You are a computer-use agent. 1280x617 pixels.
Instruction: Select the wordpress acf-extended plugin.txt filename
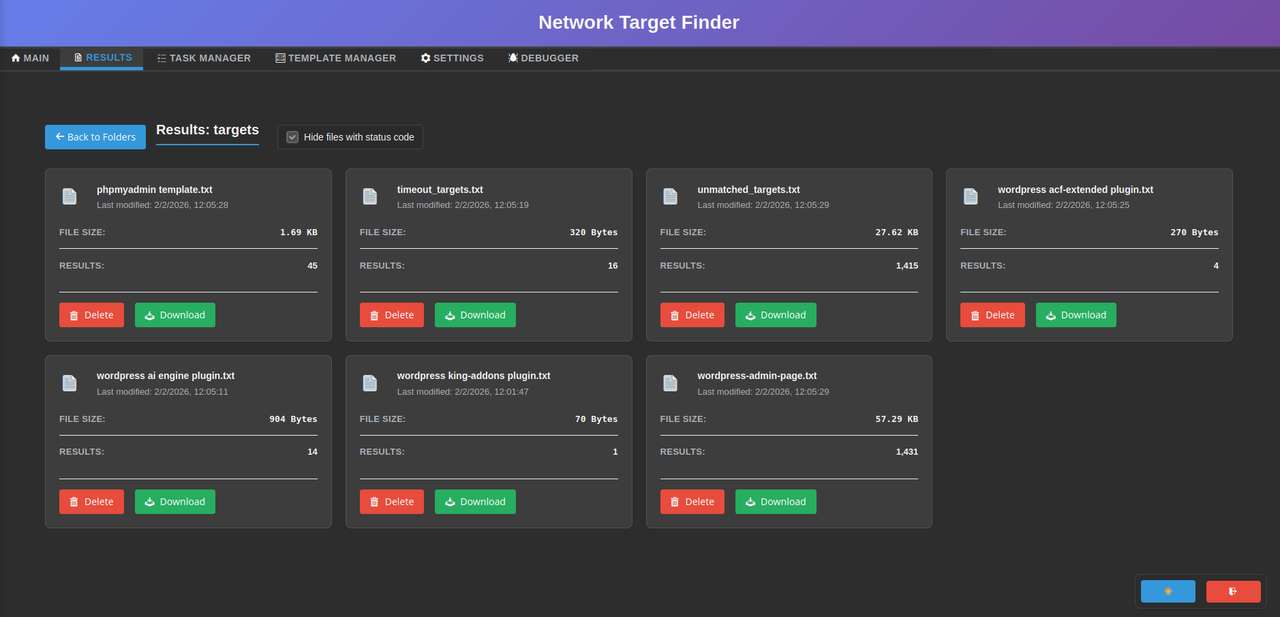tap(1076, 189)
